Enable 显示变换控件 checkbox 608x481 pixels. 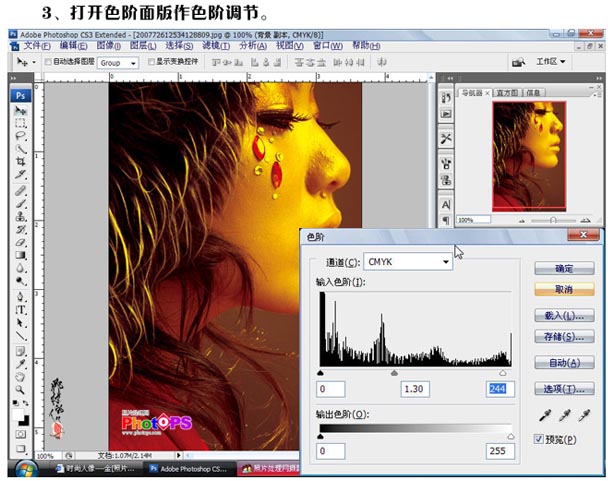(151, 61)
